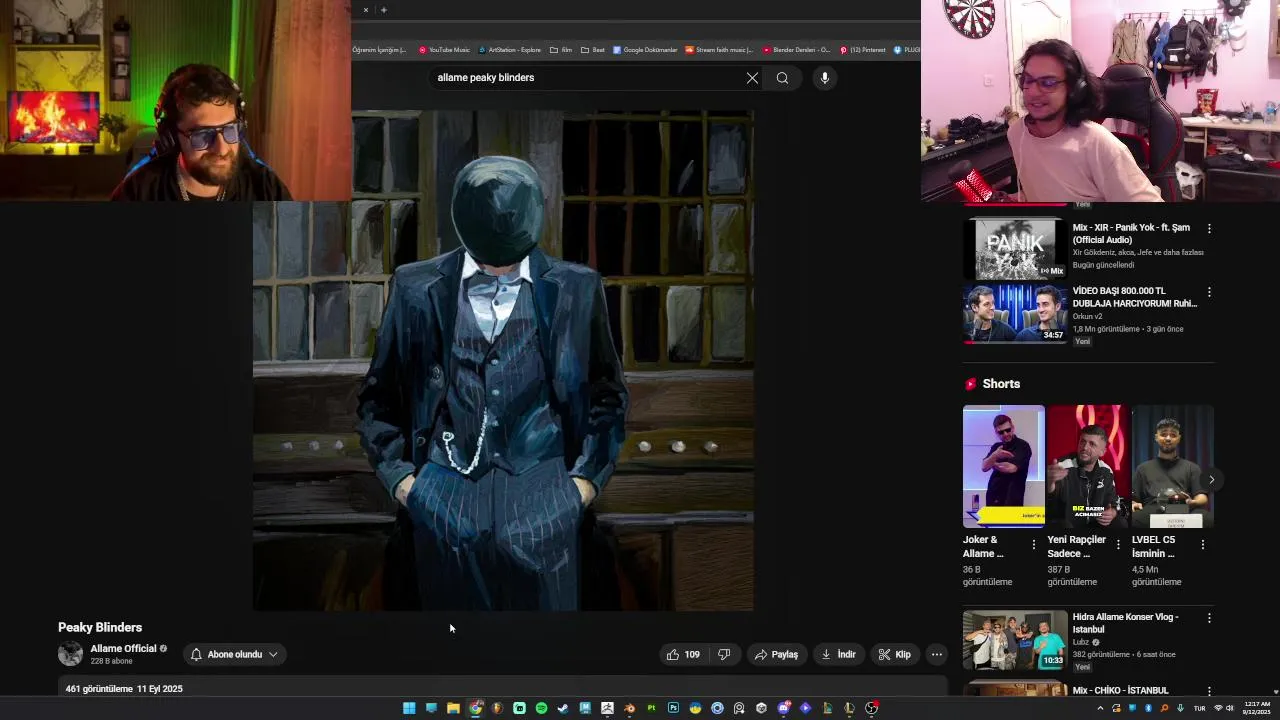Open options for VİDEO BAŞI 800.000 TL video
1280x720 pixels.
click(x=1209, y=293)
